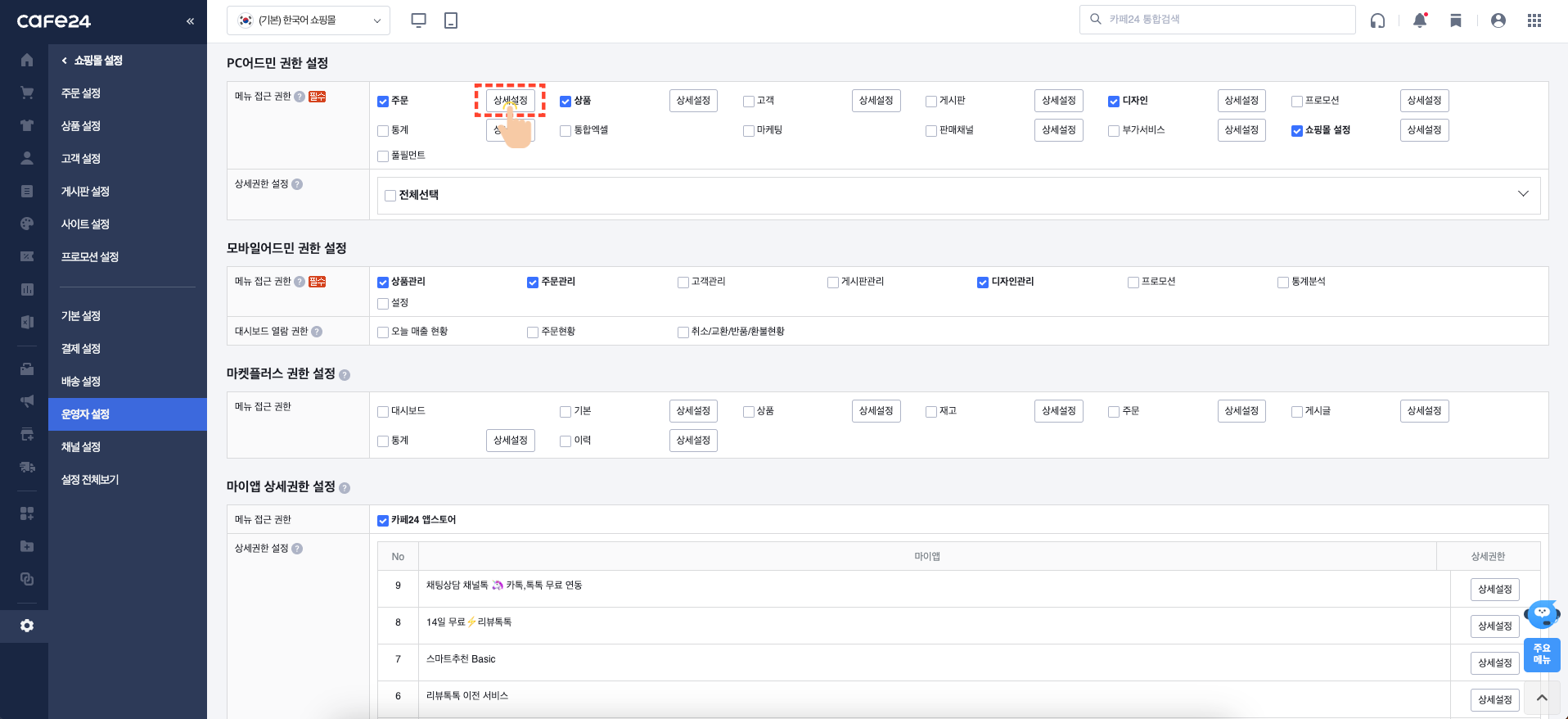
Task: Click 상세설정 button next to PC 상품
Action: (693, 101)
